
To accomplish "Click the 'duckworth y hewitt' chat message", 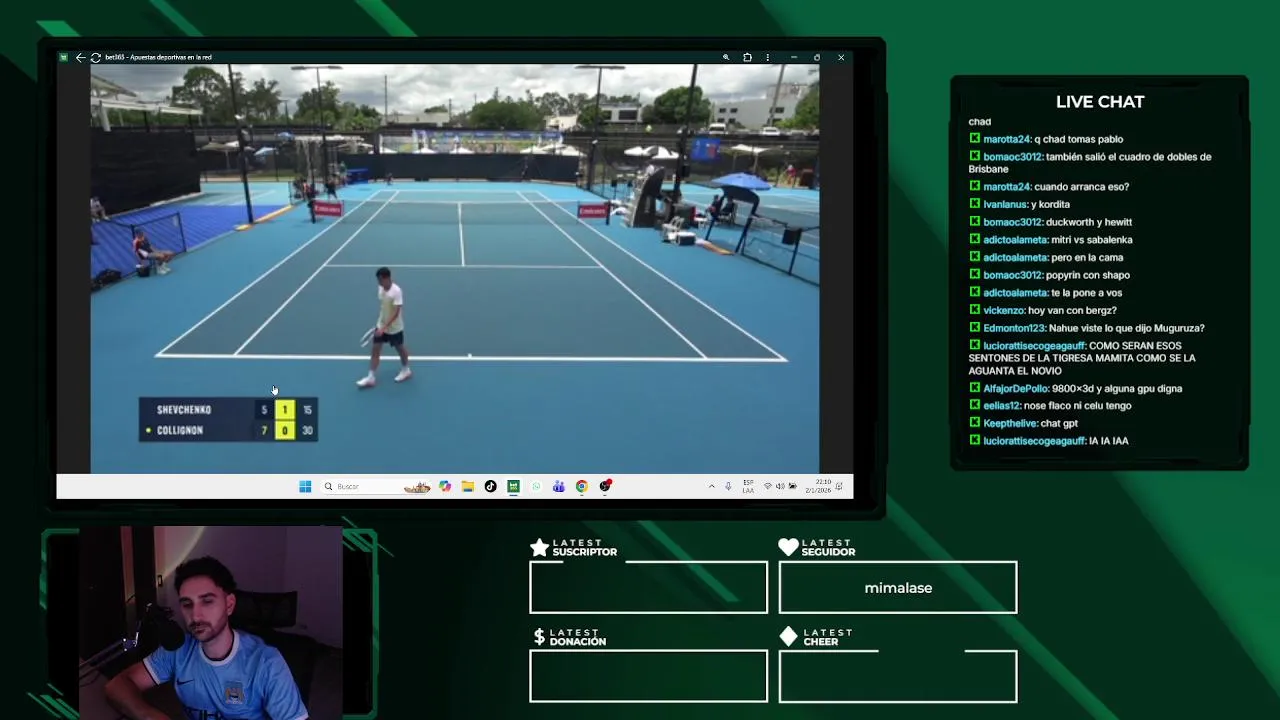I will 1089,222.
